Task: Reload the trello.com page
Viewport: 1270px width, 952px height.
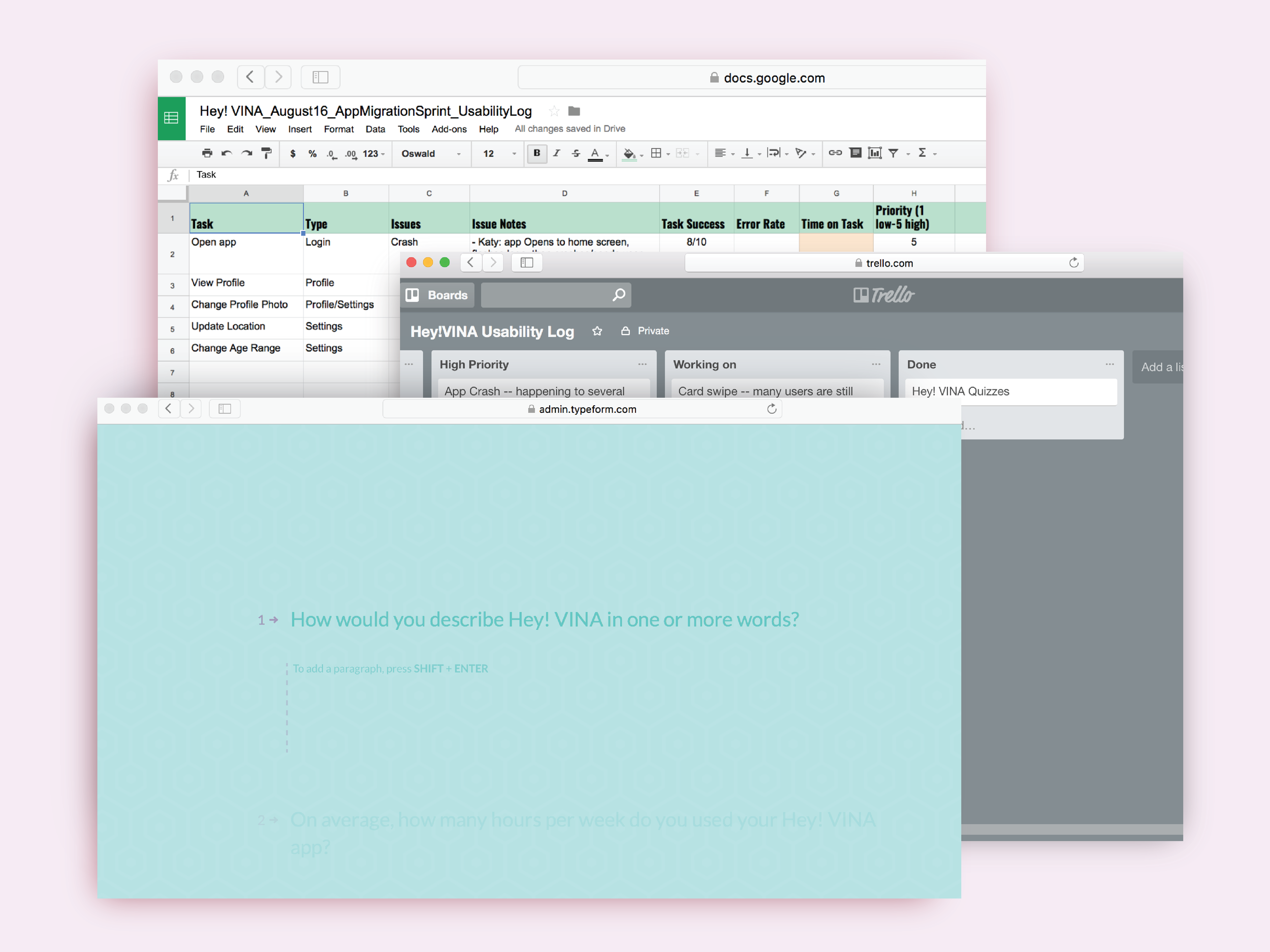Action: pos(1073,263)
